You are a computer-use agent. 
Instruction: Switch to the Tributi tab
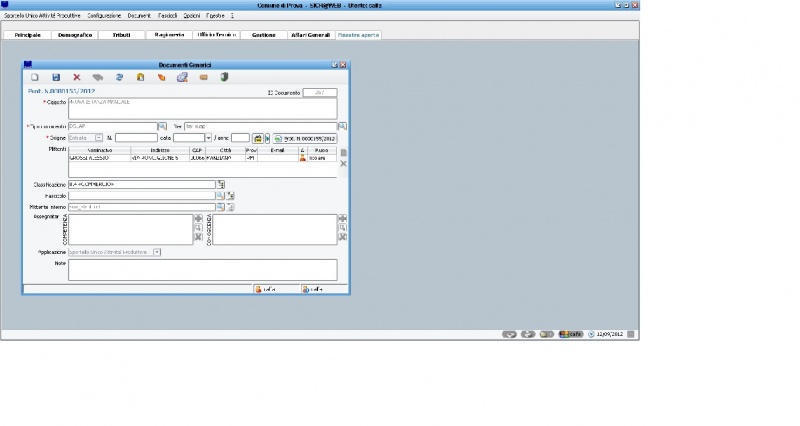point(120,35)
